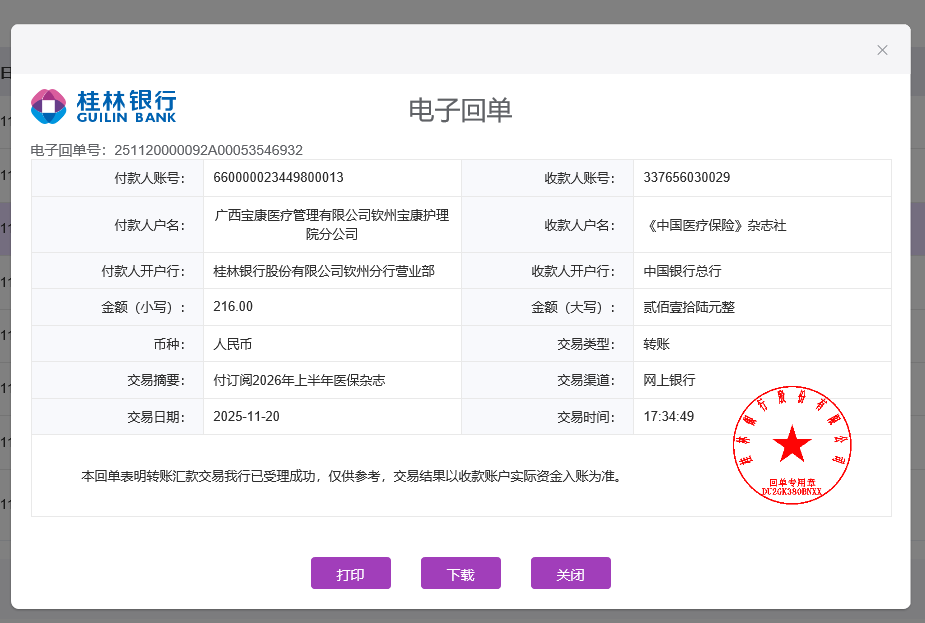Click the currency value 人民币
925x623 pixels.
[233, 344]
